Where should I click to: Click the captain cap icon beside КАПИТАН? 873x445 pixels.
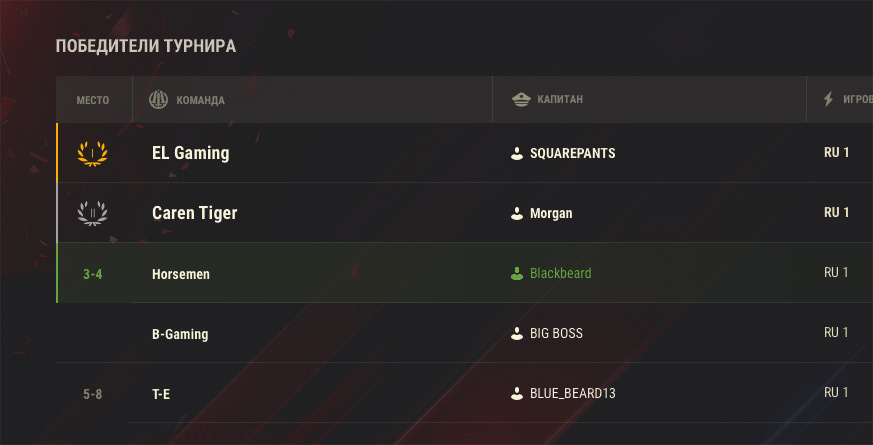coord(521,100)
